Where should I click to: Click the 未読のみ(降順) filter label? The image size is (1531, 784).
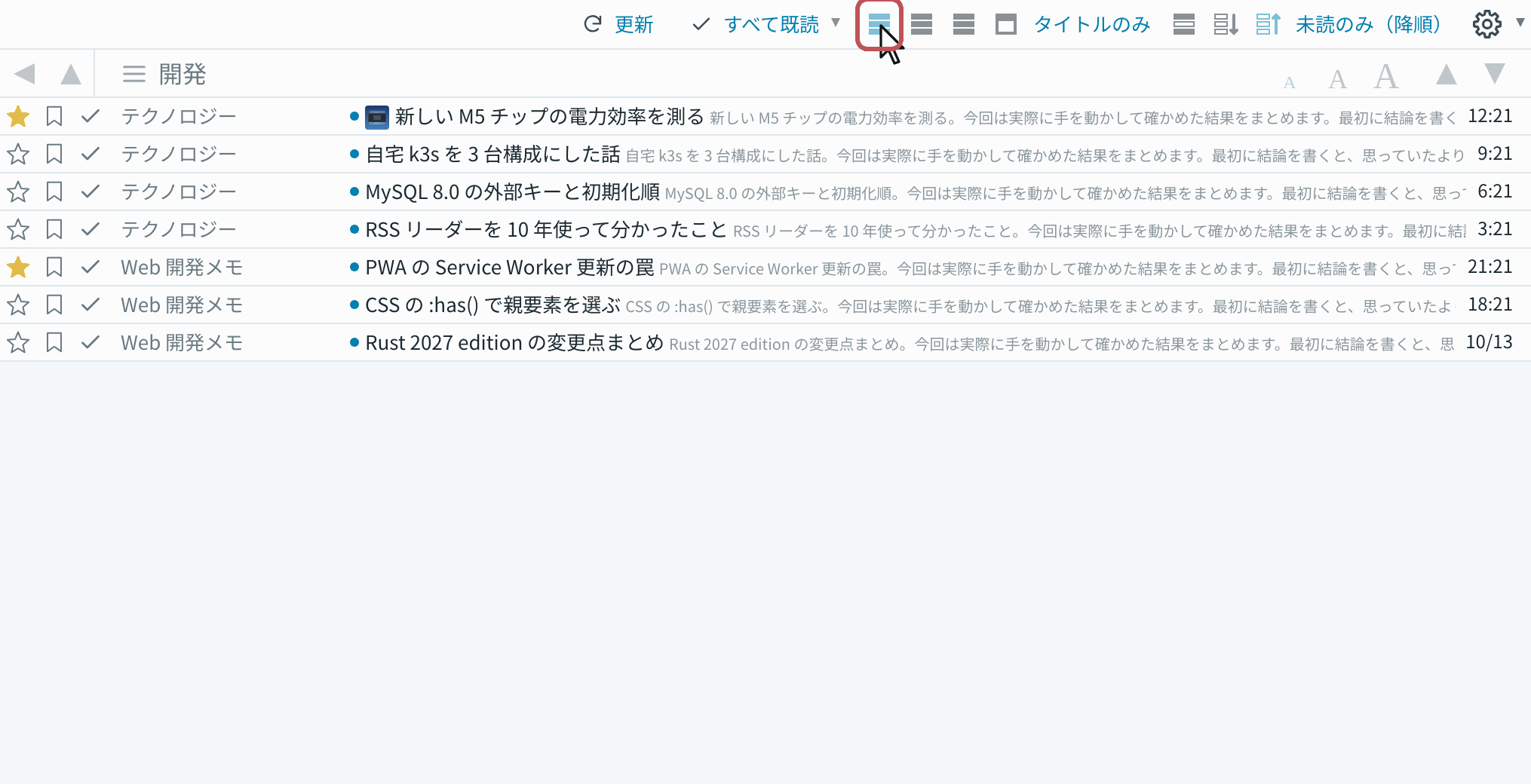point(1367,24)
